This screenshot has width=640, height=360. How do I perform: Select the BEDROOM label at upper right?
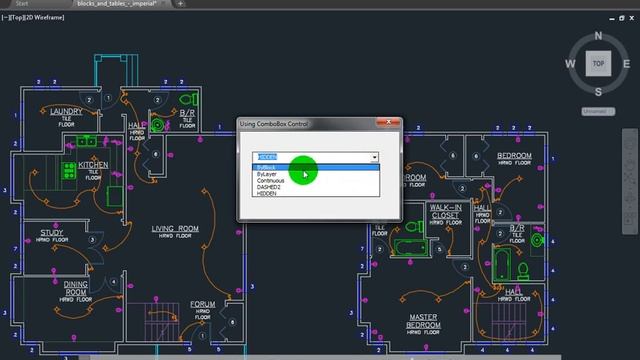pyautogui.click(x=514, y=156)
